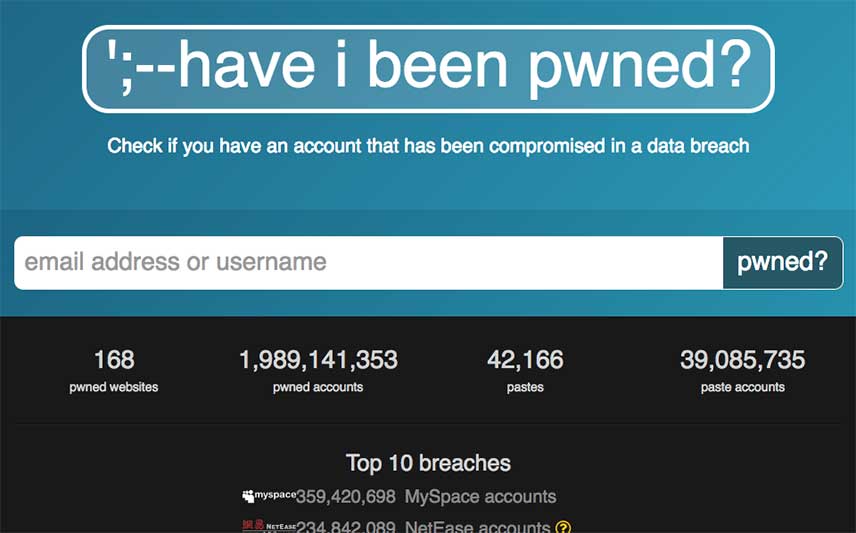
Task: Click in the email address or username field
Action: tap(368, 263)
